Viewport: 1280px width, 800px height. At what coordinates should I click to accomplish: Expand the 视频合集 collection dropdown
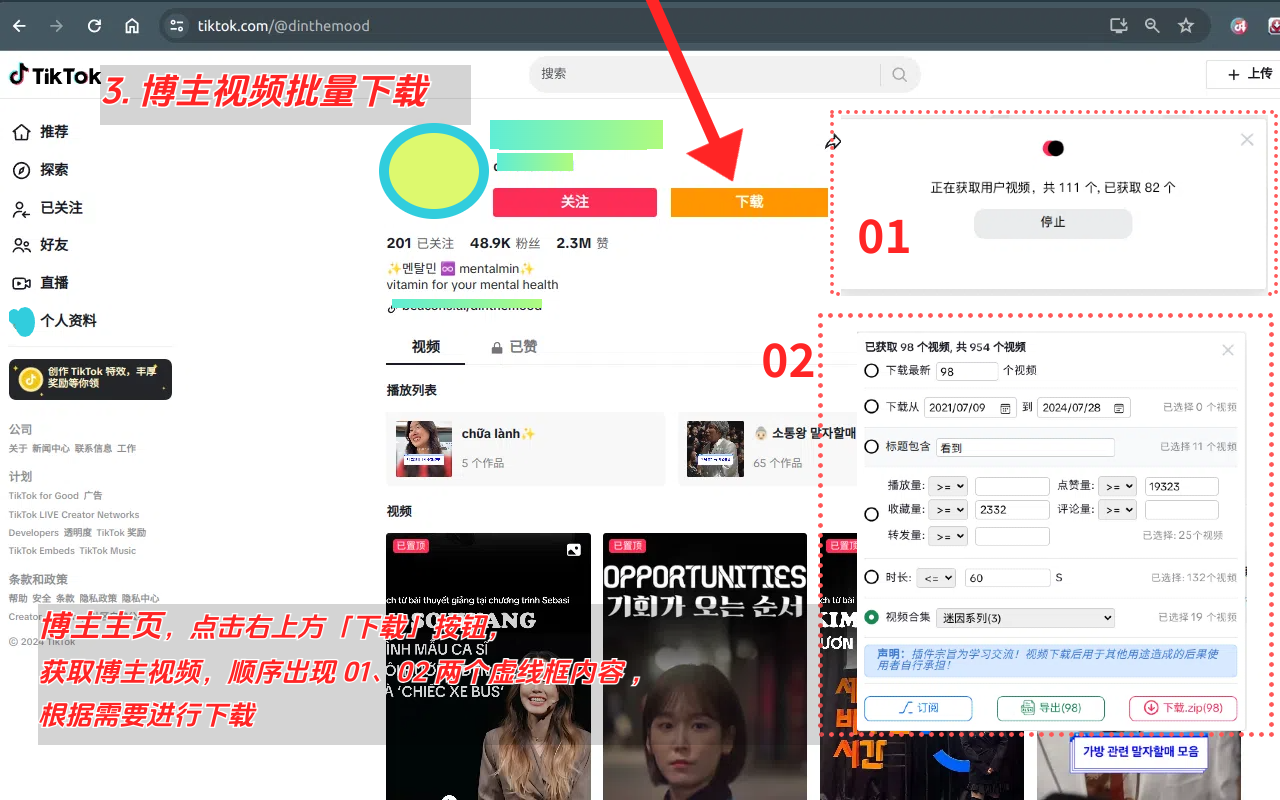click(x=1026, y=618)
